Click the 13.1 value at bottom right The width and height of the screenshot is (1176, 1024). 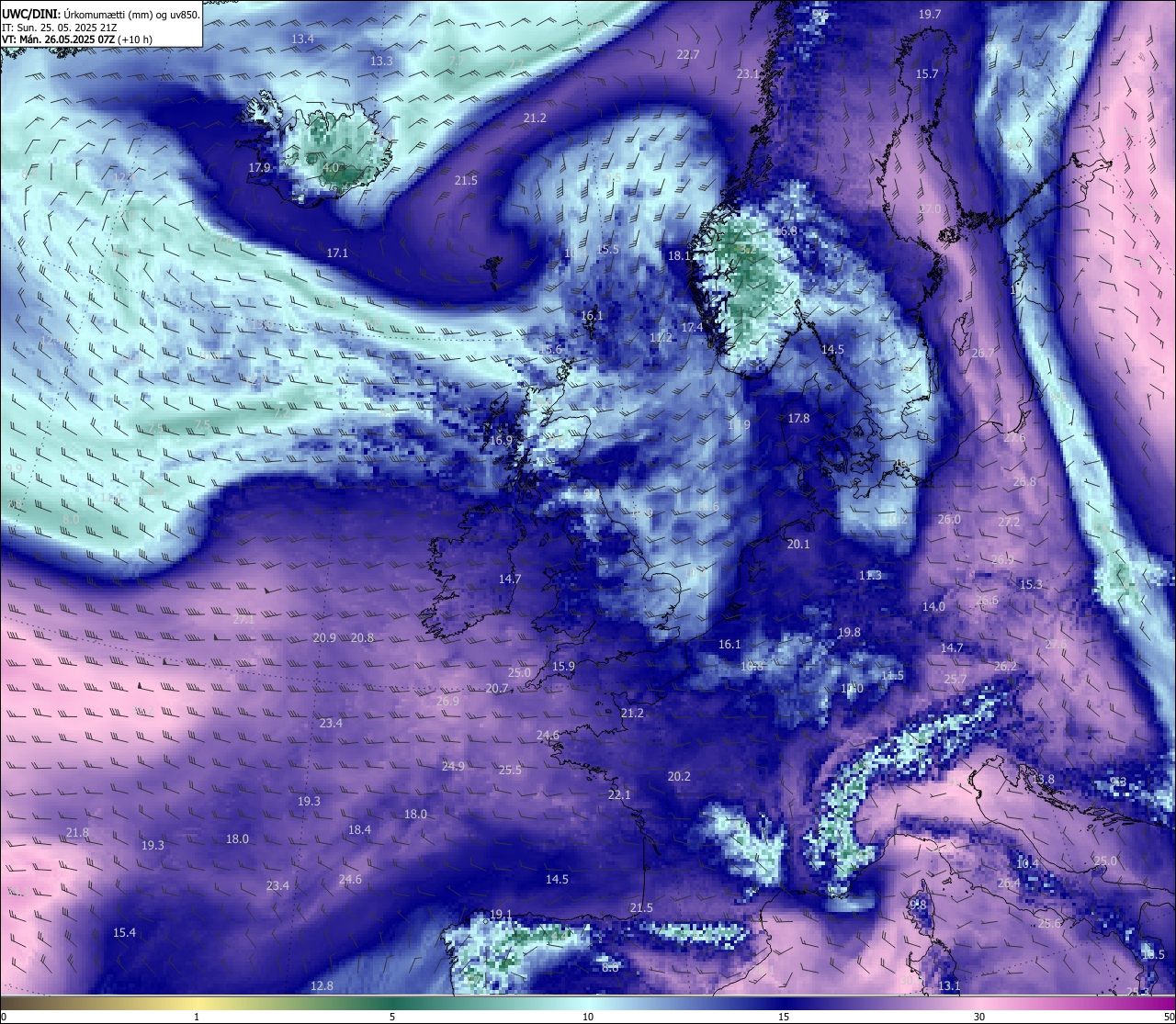coord(949,986)
